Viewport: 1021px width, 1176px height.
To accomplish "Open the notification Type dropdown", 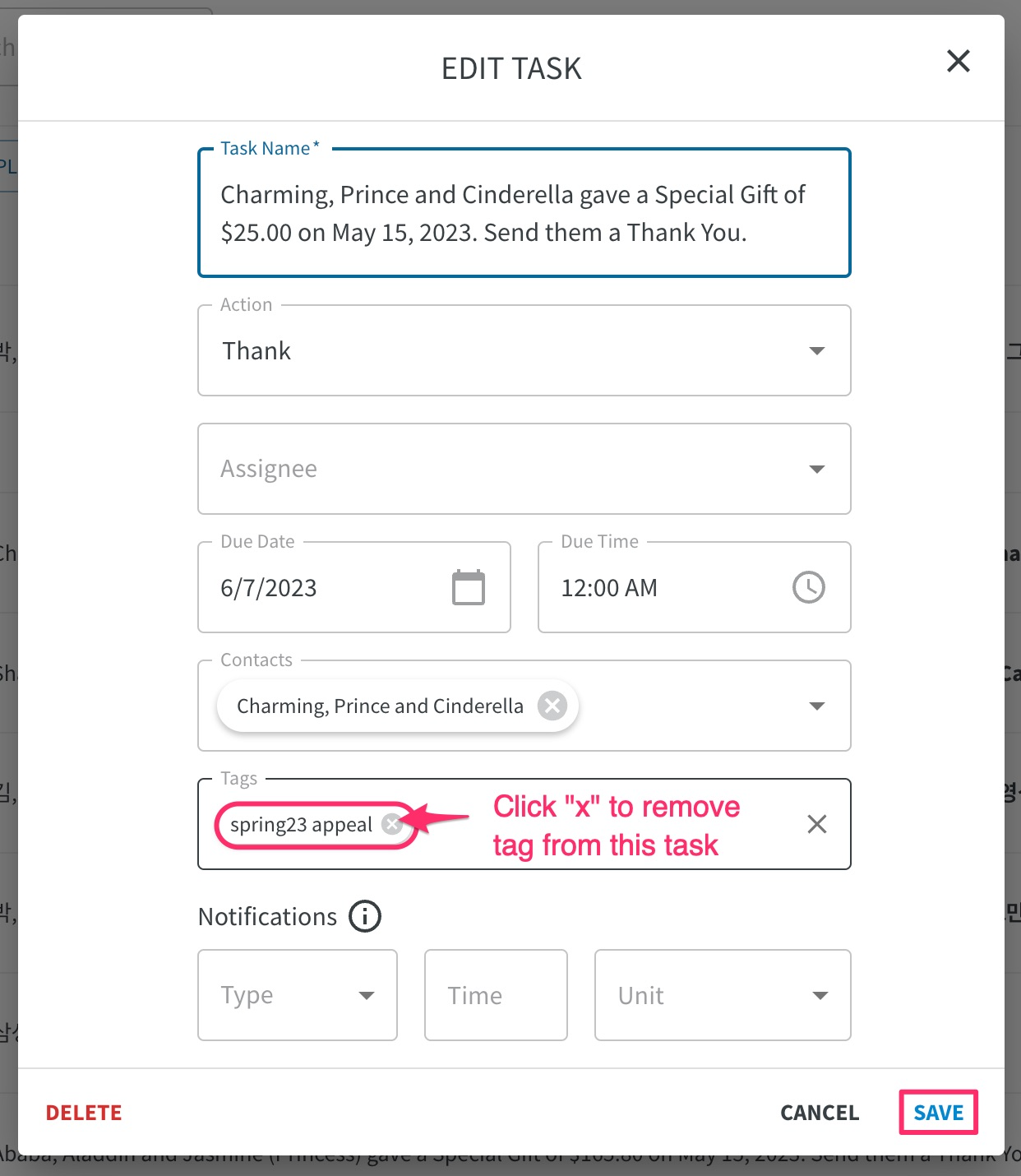I will click(298, 995).
